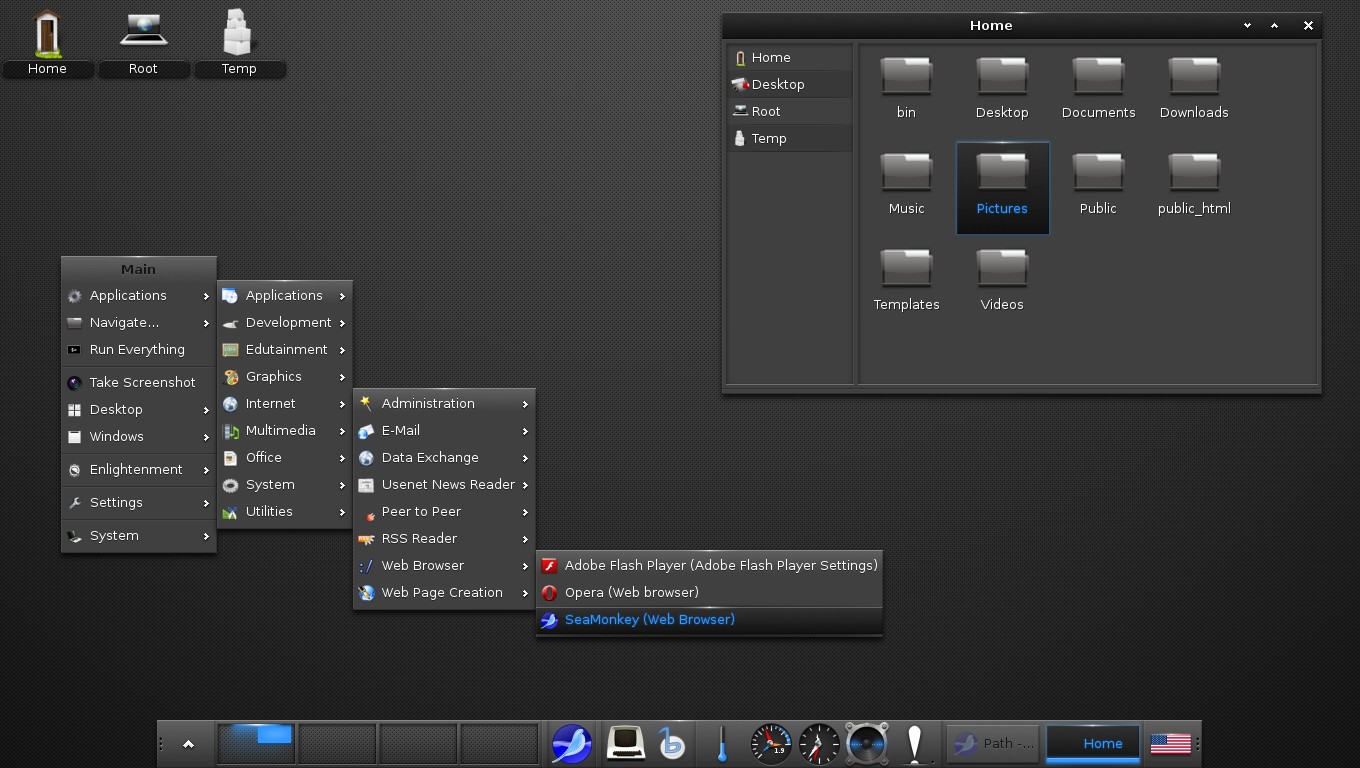The image size is (1360, 768).
Task: Open the window's down-chevron titlebar menu
Action: (1246, 25)
